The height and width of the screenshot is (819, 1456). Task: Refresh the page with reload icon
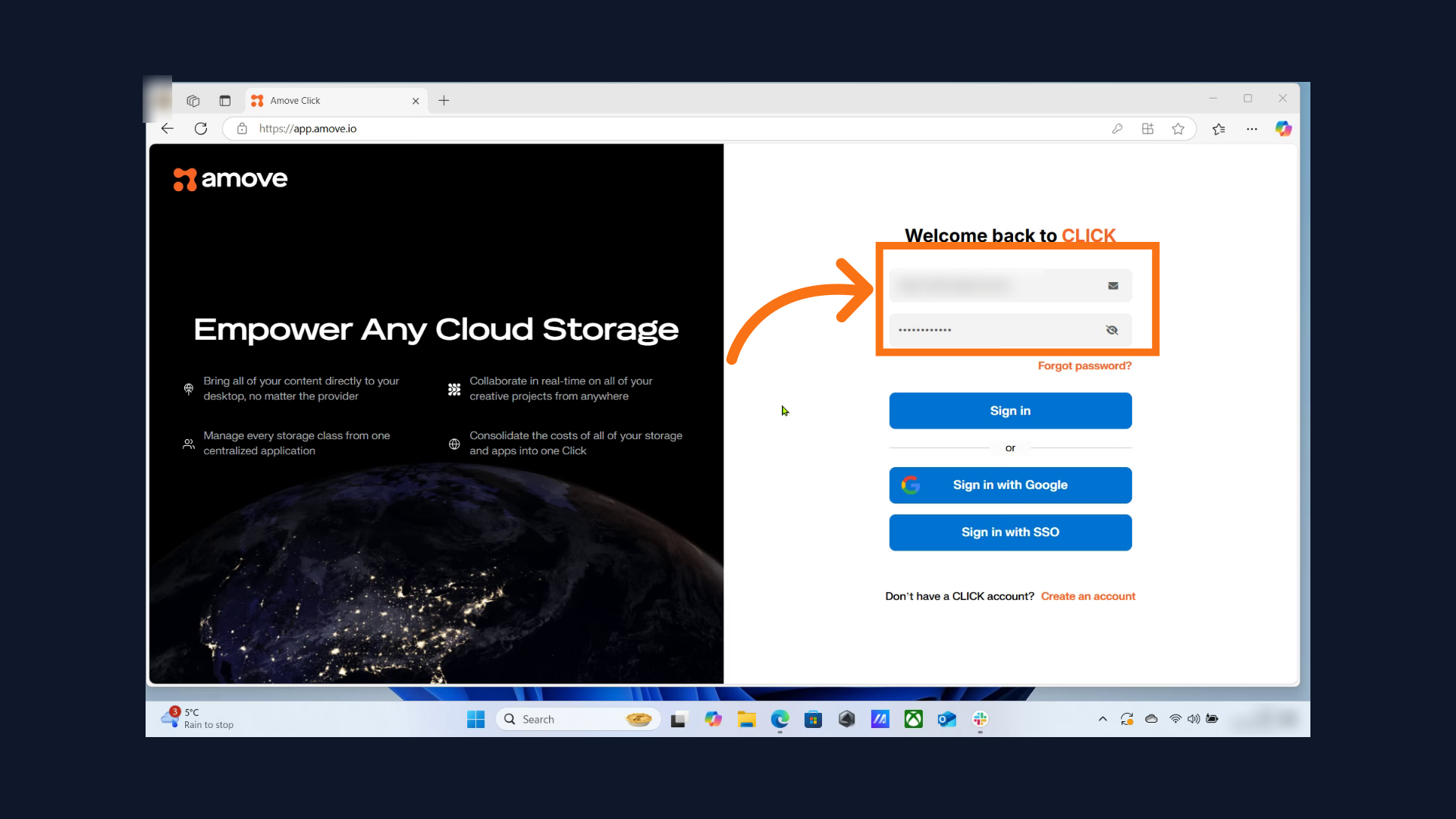201,129
